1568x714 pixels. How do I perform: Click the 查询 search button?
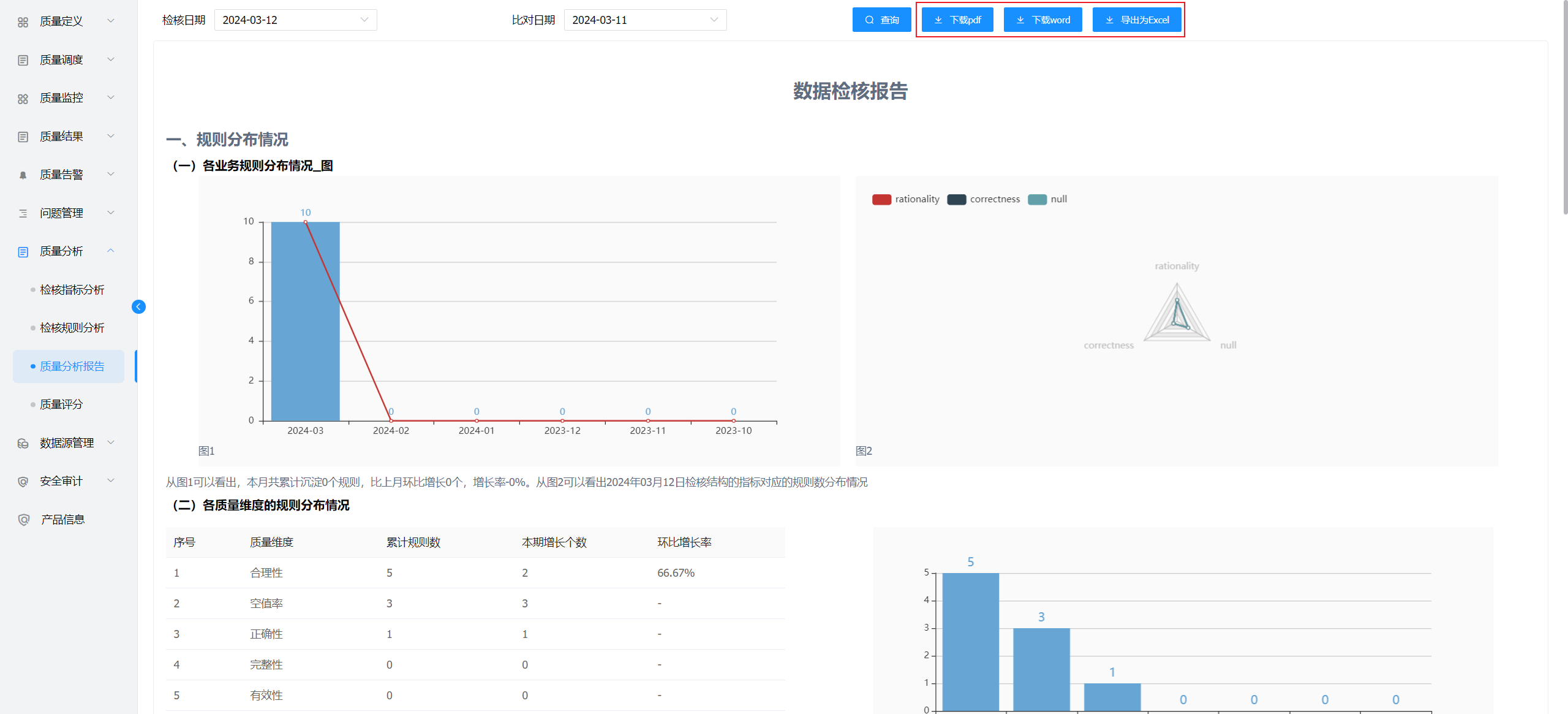[881, 20]
